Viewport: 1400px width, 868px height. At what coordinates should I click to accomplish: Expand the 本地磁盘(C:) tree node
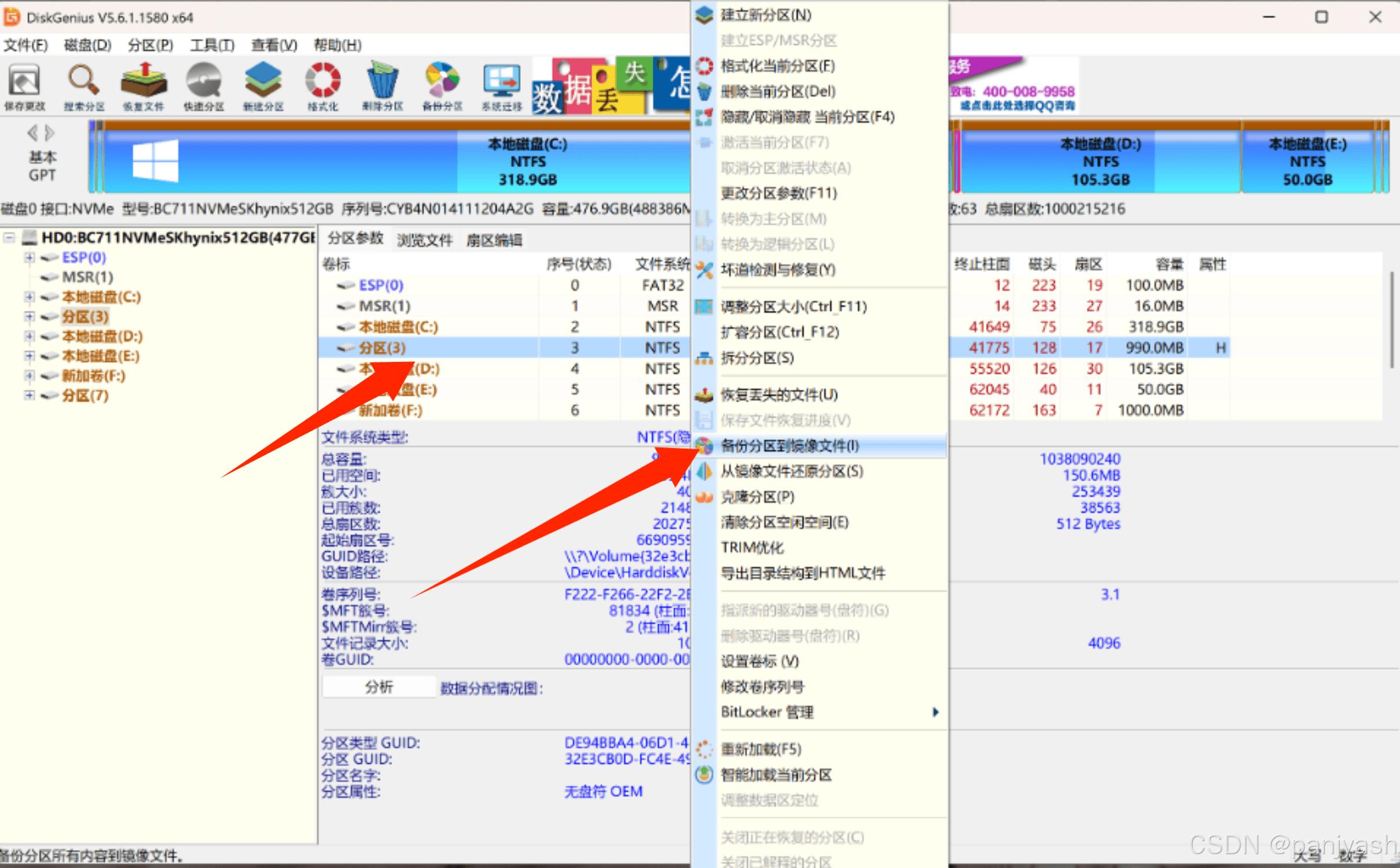pos(29,297)
